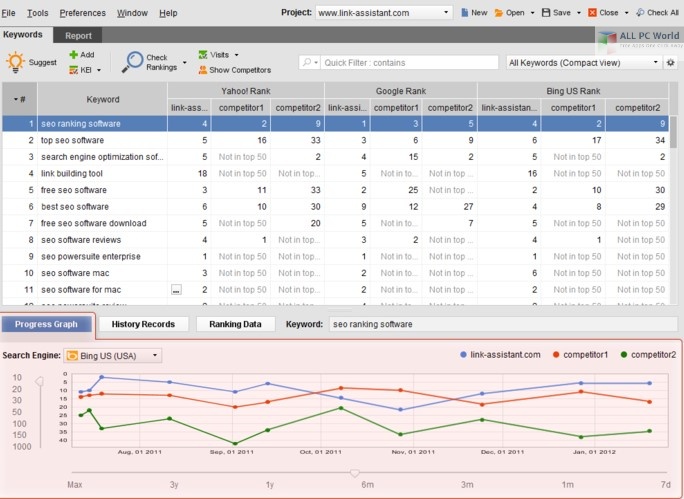684x499 pixels.
Task: Open the Help menu
Action: (168, 13)
